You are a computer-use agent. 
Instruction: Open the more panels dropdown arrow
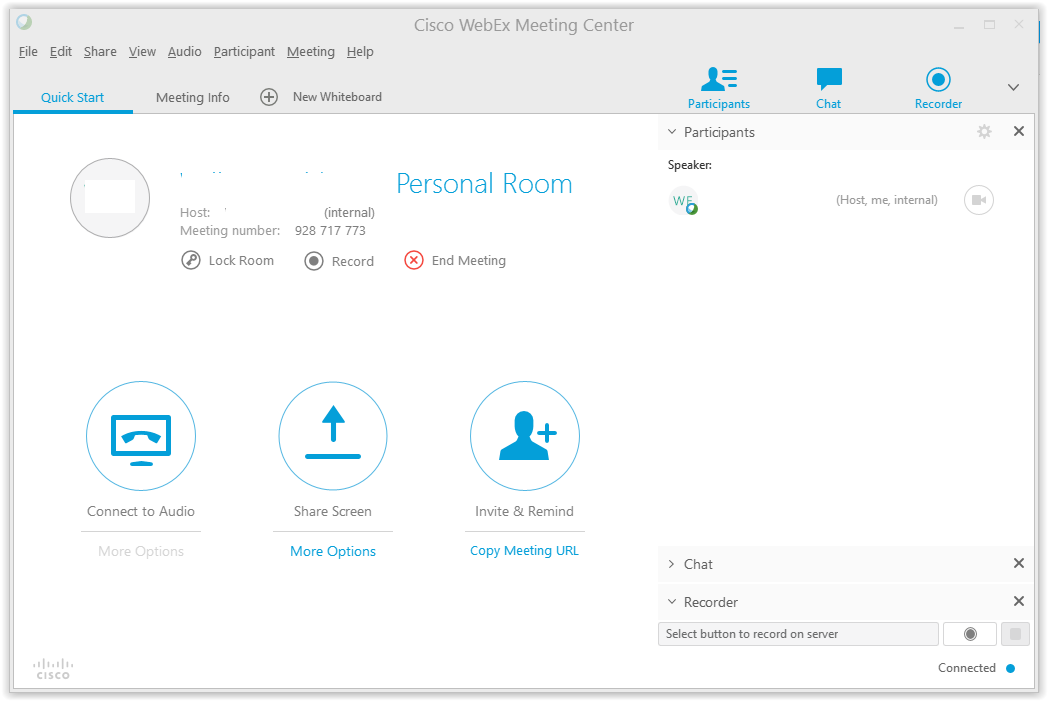(1013, 88)
